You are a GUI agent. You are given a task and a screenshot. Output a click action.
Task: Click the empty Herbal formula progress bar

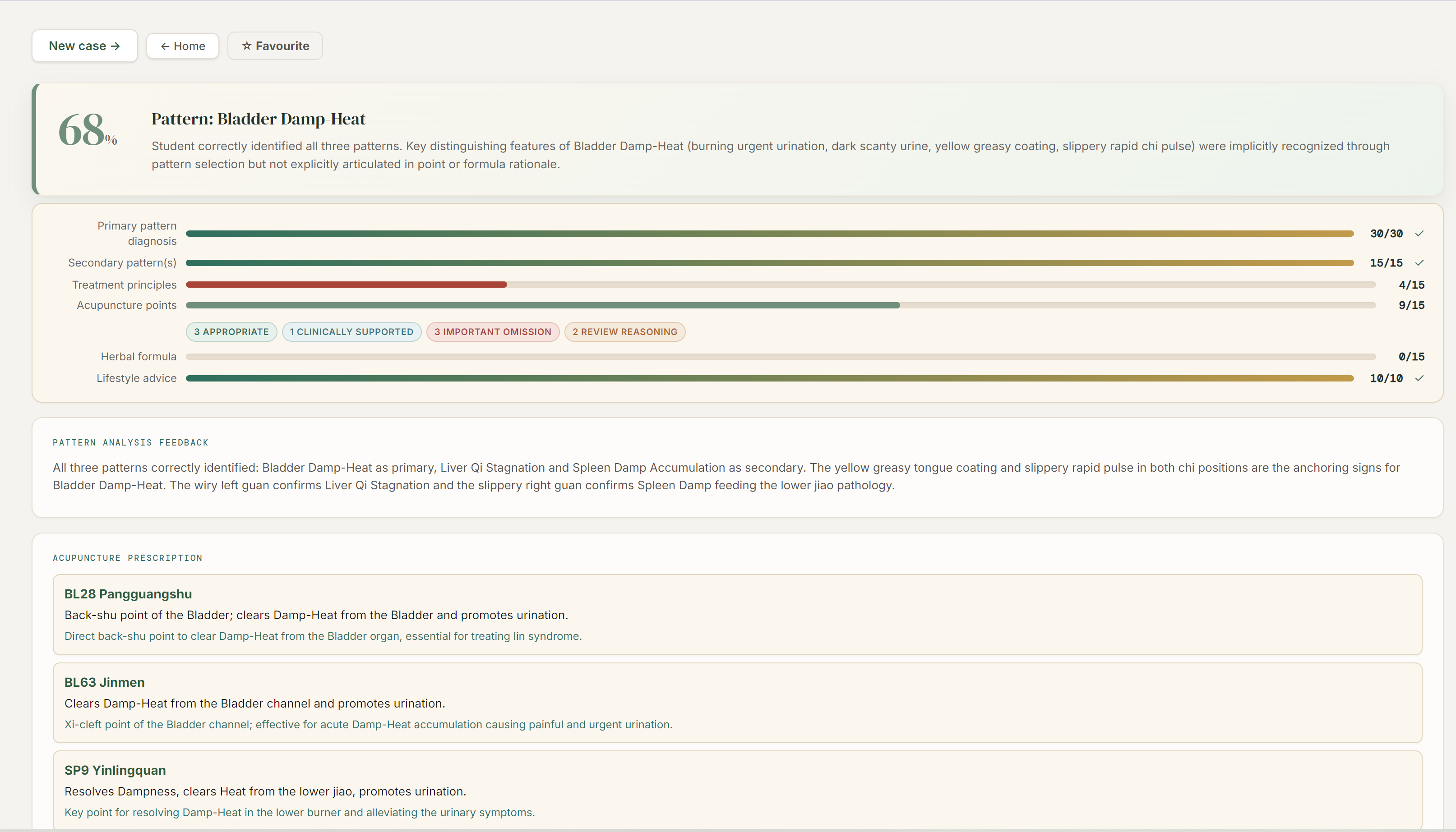(780, 357)
